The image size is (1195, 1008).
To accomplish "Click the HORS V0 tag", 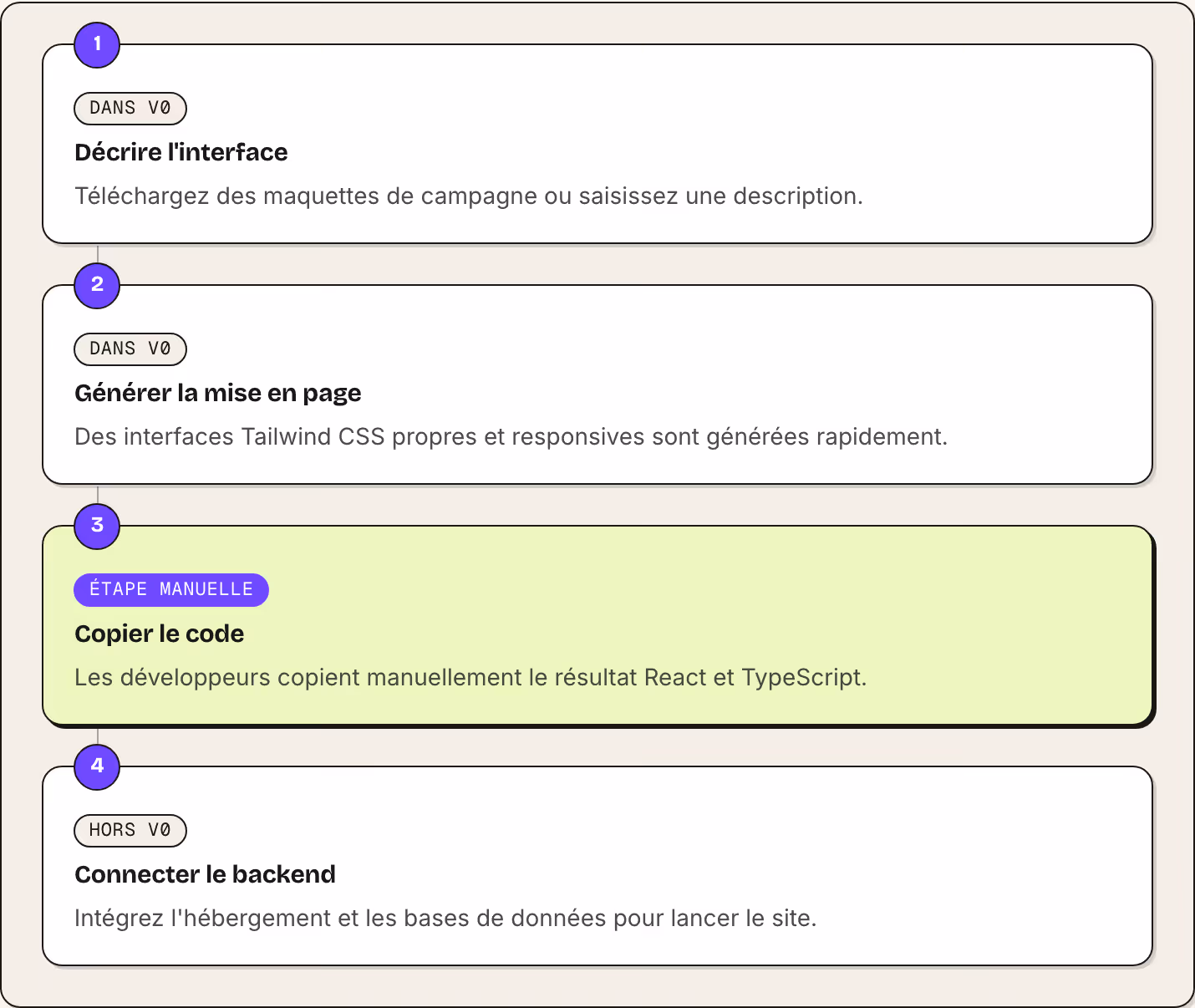I will [130, 830].
